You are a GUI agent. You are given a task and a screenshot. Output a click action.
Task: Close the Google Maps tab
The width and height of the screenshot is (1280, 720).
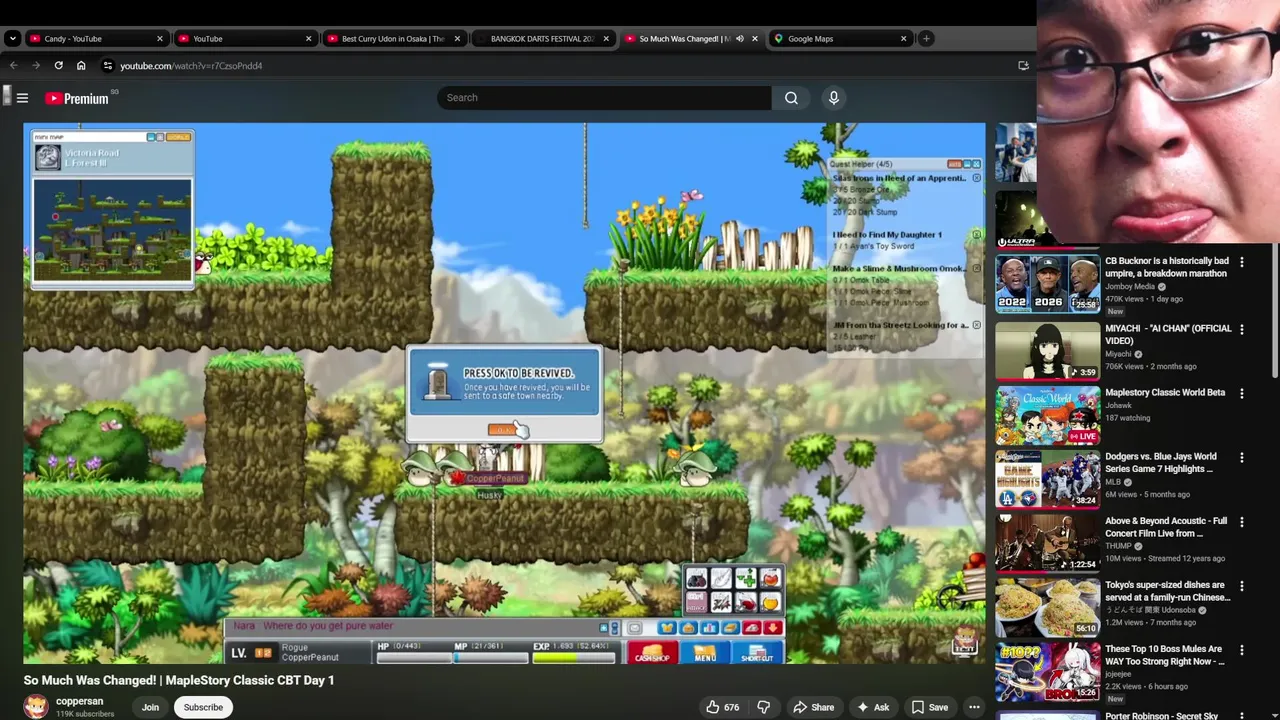pyautogui.click(x=903, y=39)
